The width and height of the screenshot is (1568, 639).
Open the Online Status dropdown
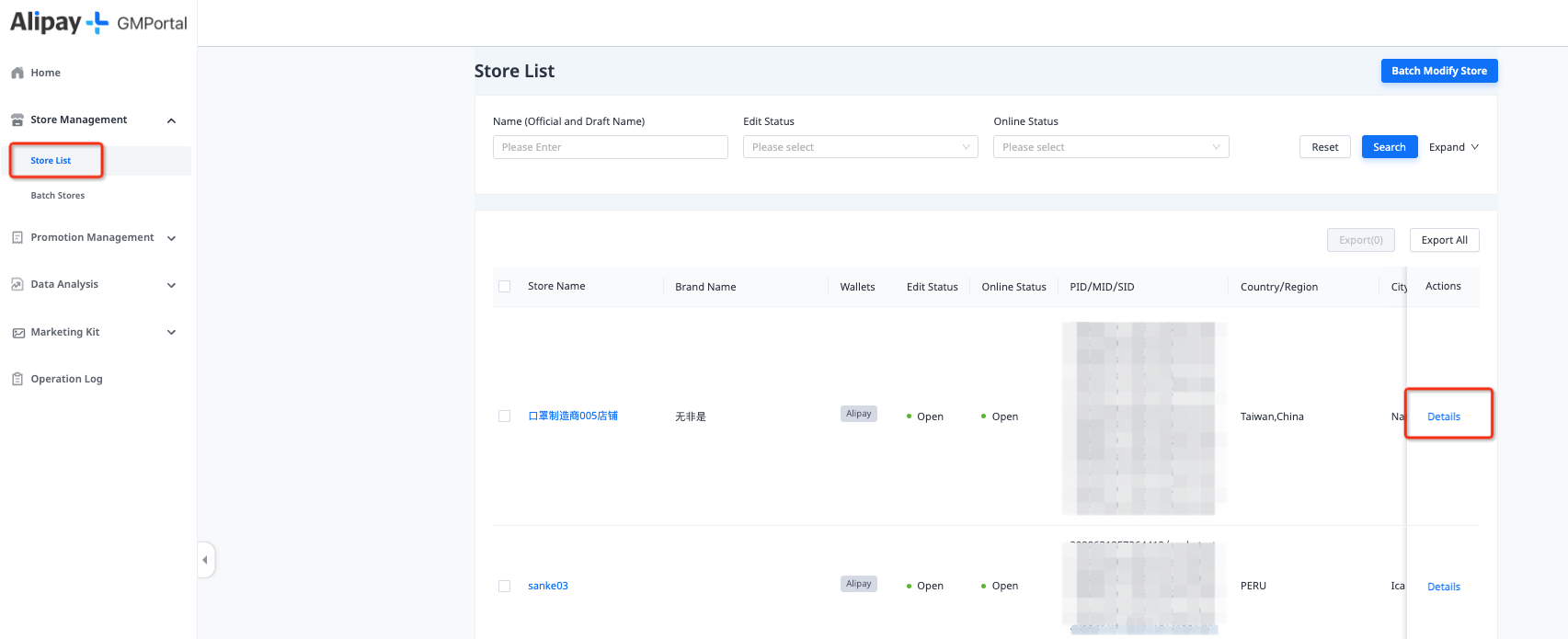coord(1110,147)
